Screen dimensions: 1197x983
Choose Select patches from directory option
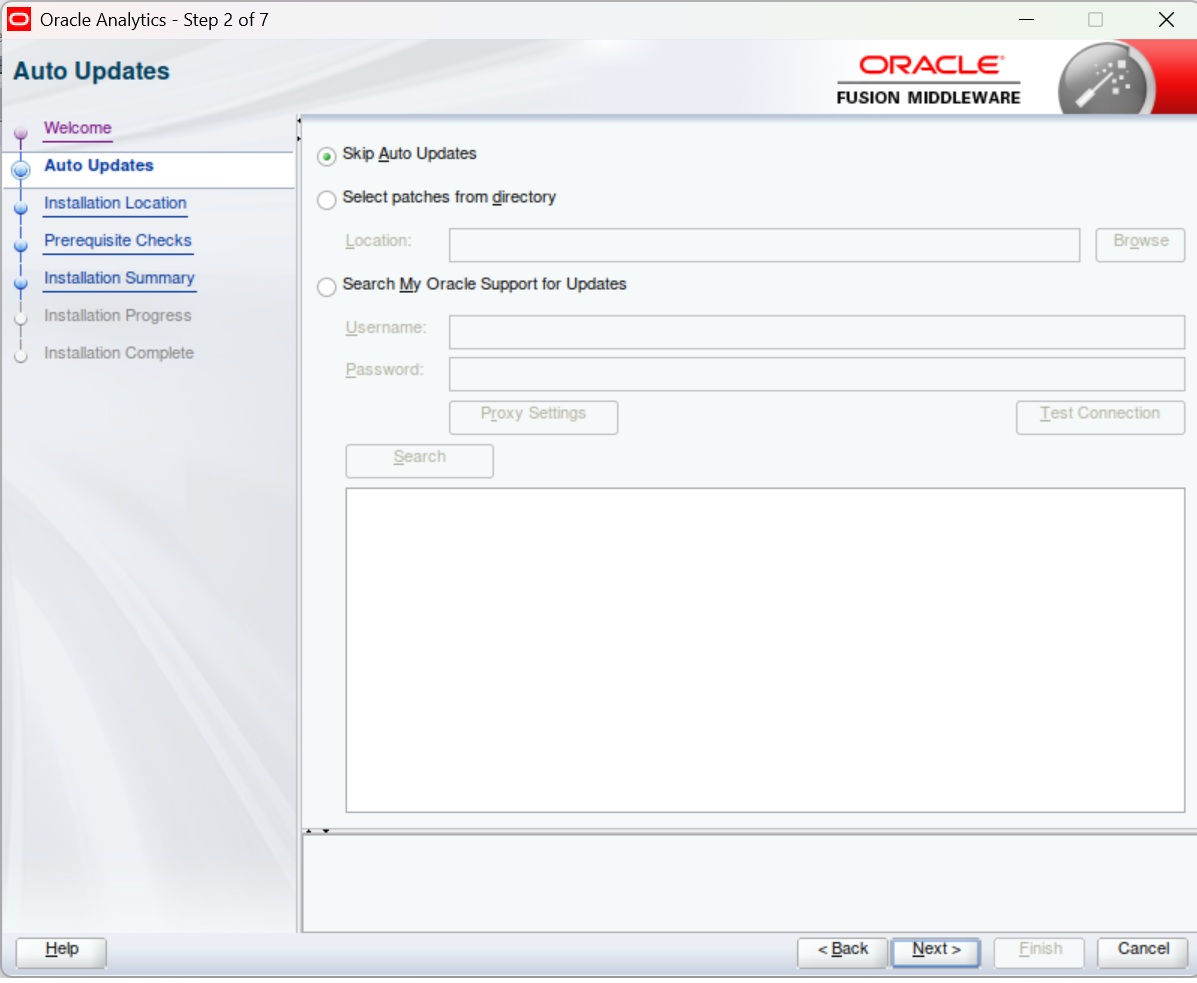pos(327,200)
